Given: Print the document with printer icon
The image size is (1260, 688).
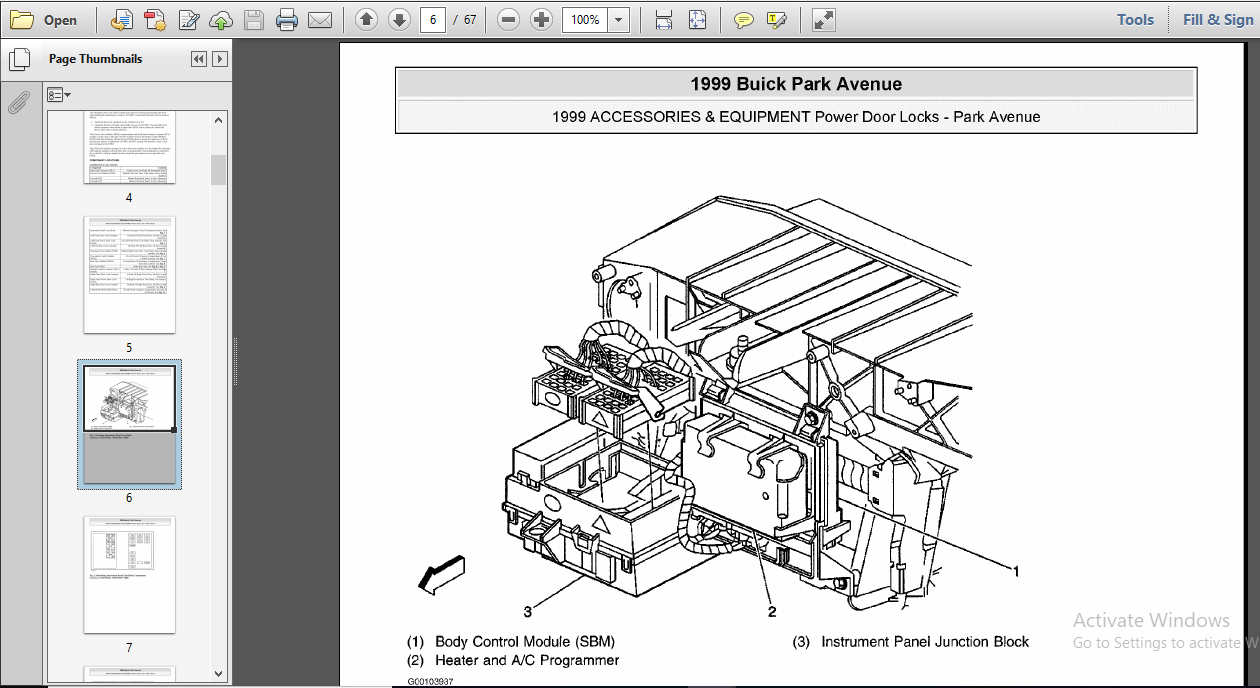Looking at the screenshot, I should (x=287, y=20).
